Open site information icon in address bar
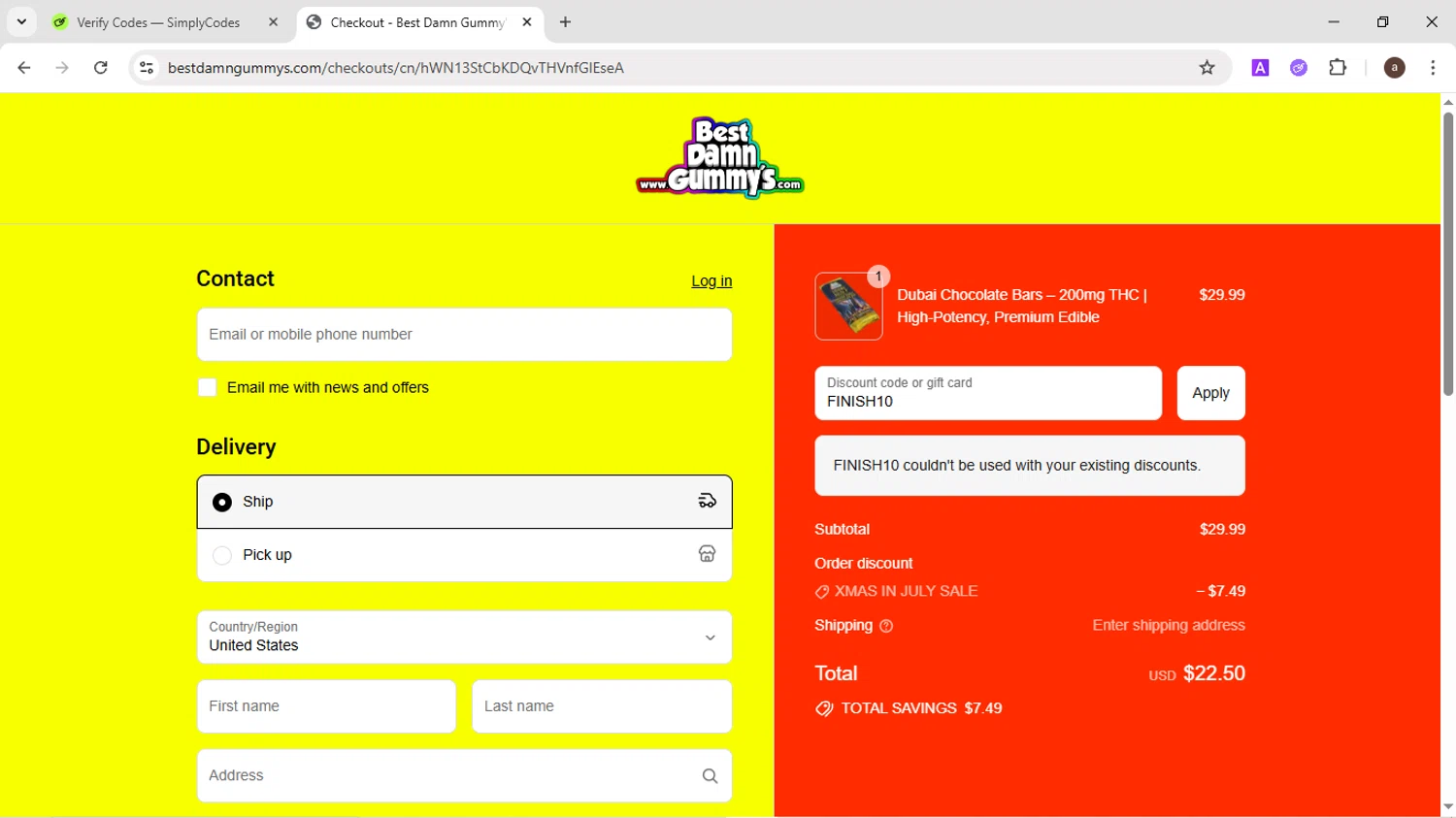Viewport: 1456px width, 818px height. click(x=147, y=68)
